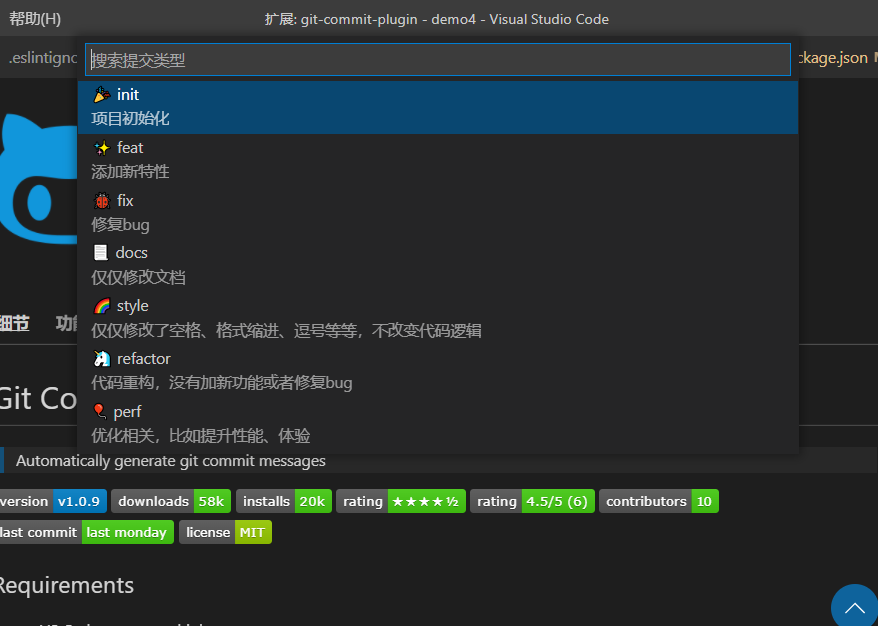Open the 细节 tab on extension page

point(14,323)
